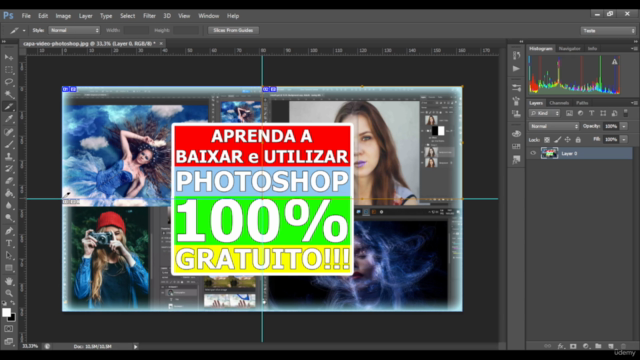
Task: Switch to the Channels tab
Action: [x=559, y=103]
